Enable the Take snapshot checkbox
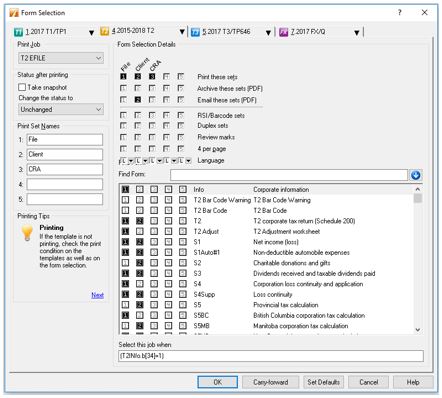442x398 pixels. click(x=22, y=87)
